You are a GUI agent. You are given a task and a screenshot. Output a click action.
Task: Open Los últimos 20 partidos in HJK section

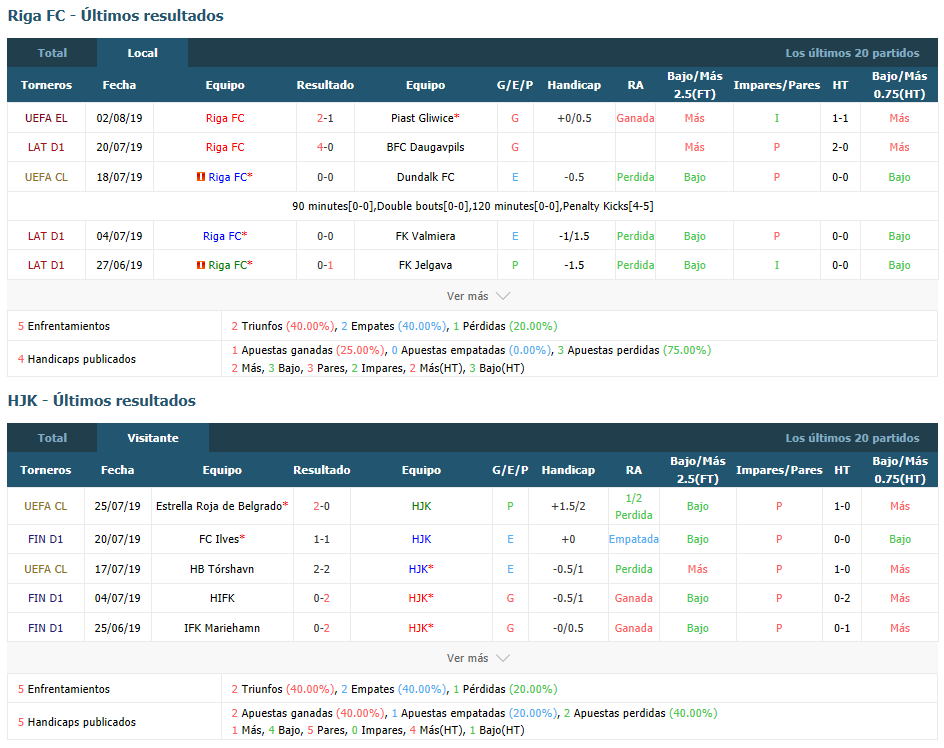click(x=852, y=438)
